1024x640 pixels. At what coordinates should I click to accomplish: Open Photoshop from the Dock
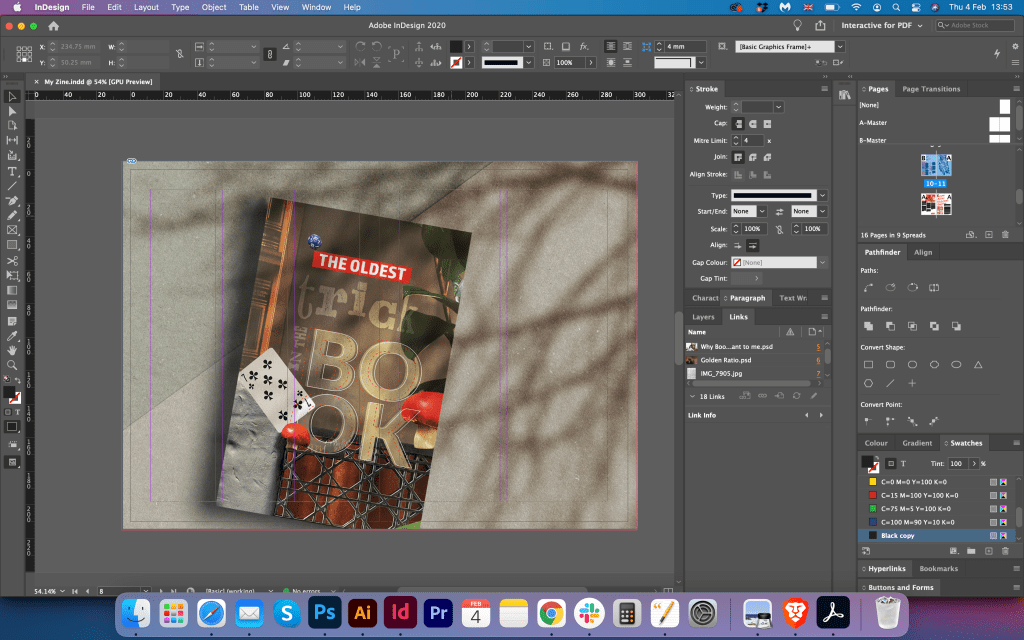tap(325, 612)
